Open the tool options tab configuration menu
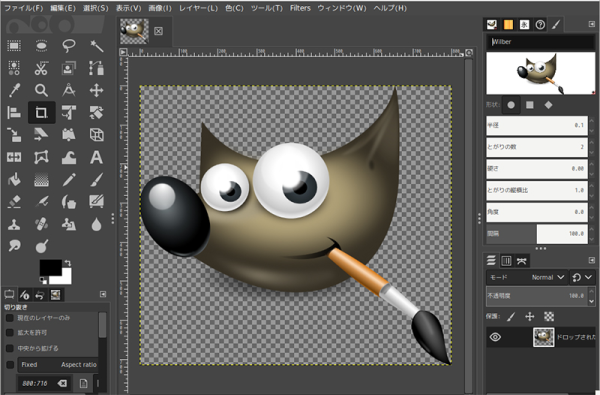 tap(103, 294)
